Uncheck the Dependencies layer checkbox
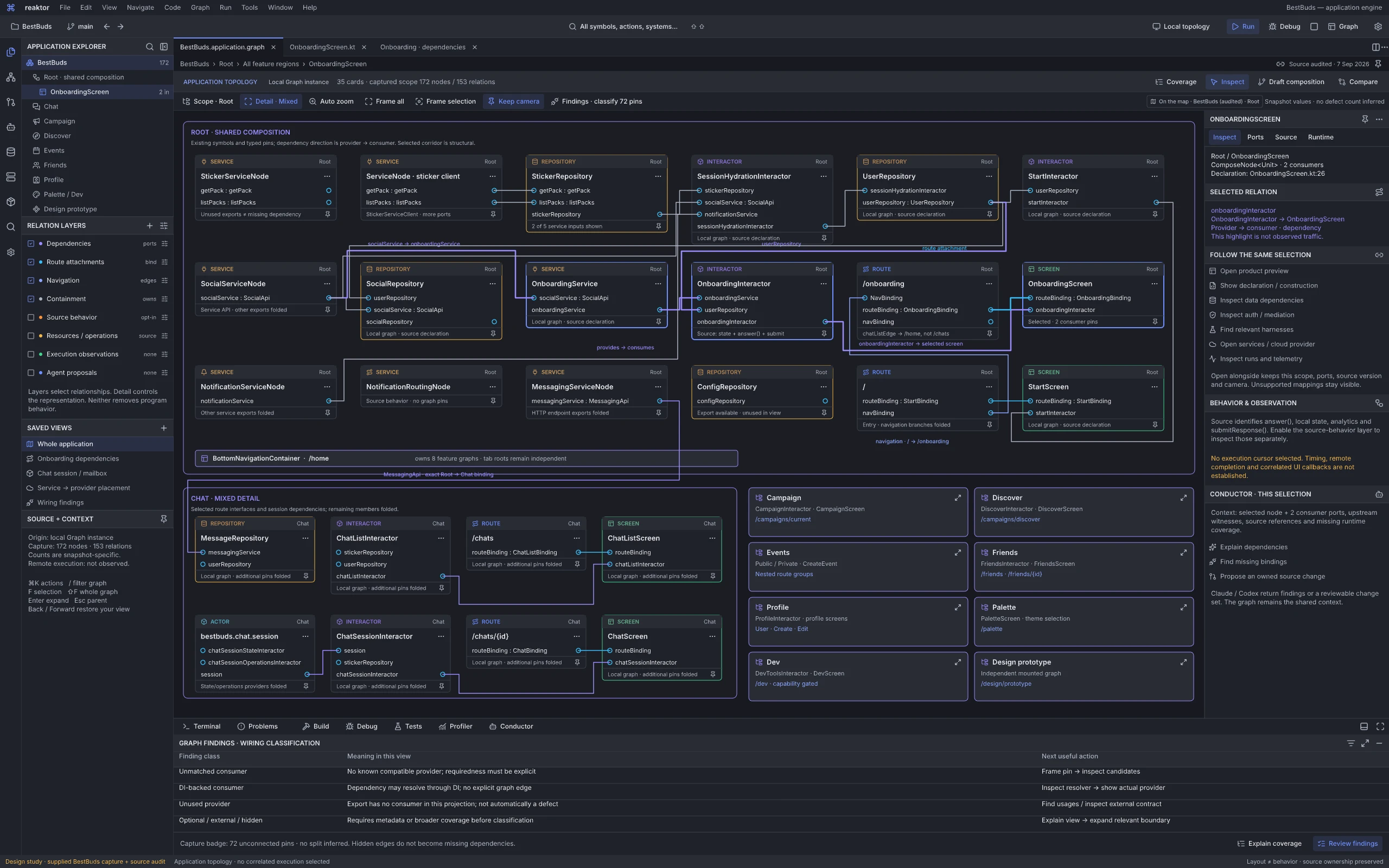This screenshot has height=868, width=1389. (31, 244)
